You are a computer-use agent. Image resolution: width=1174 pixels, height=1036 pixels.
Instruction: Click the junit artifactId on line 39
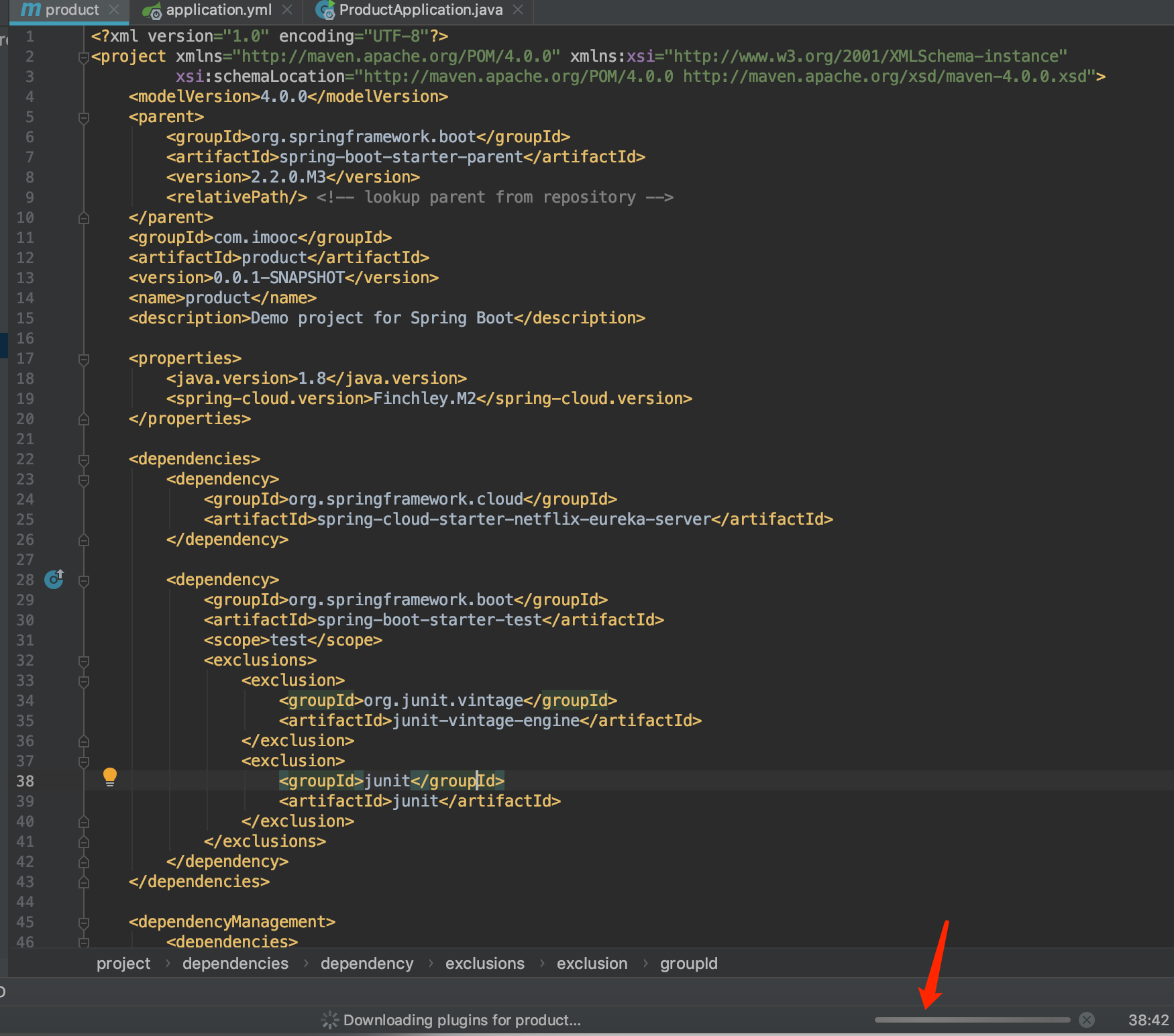click(415, 801)
